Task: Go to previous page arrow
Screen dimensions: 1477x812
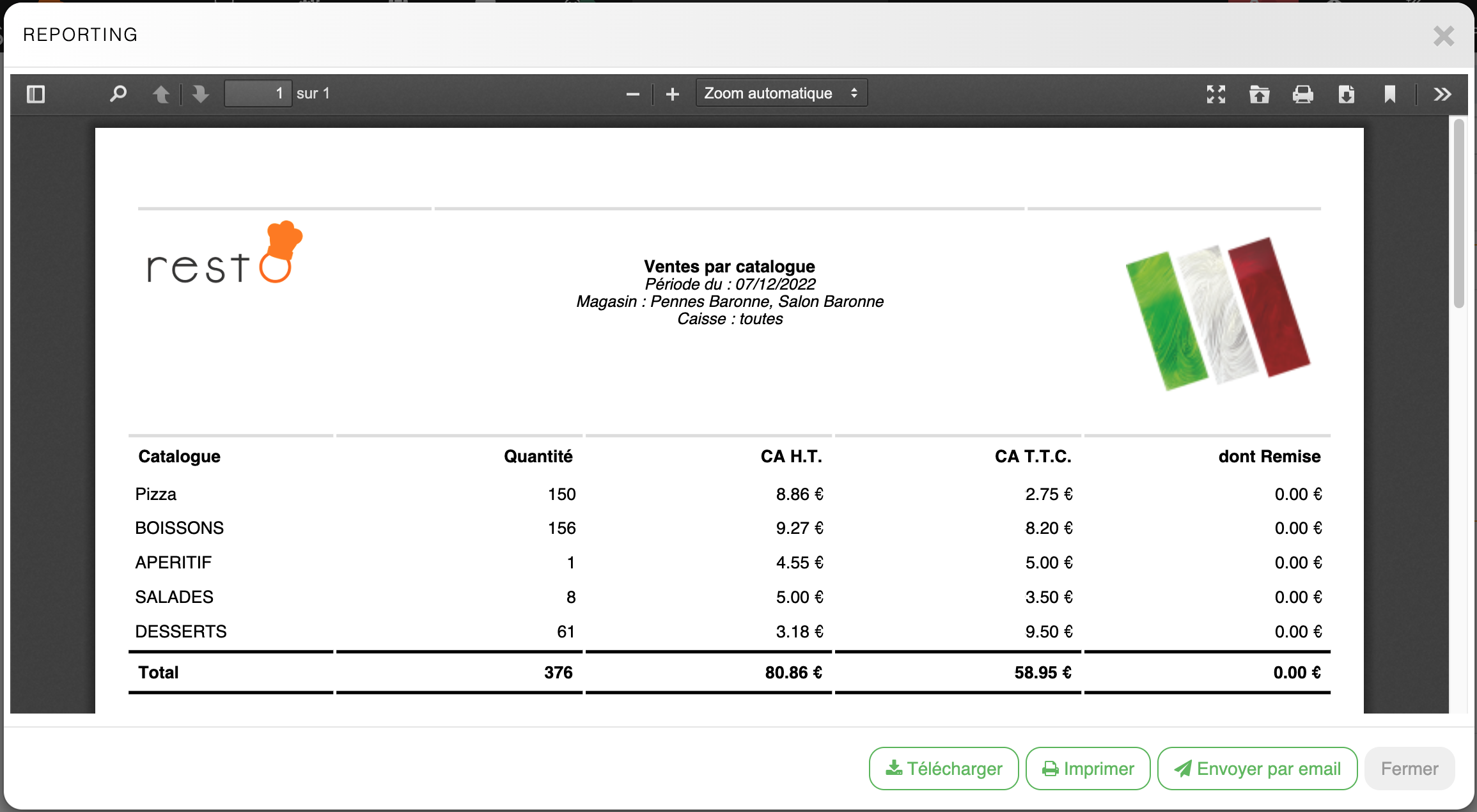Action: pos(161,94)
